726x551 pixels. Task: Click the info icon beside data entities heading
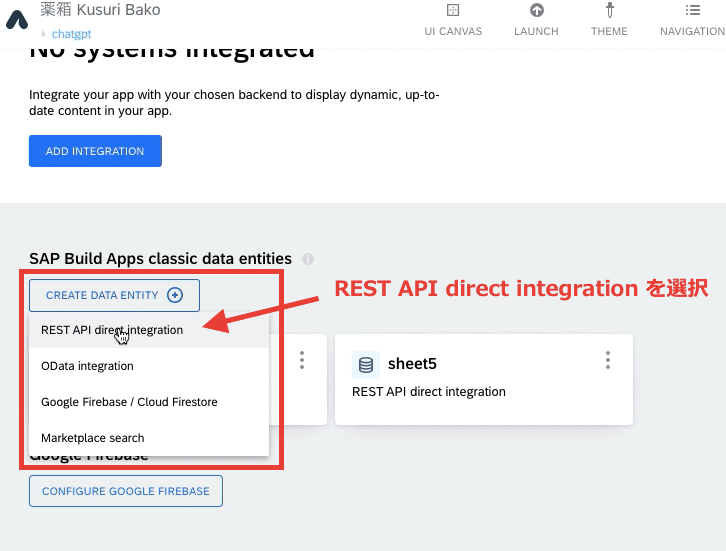[308, 259]
